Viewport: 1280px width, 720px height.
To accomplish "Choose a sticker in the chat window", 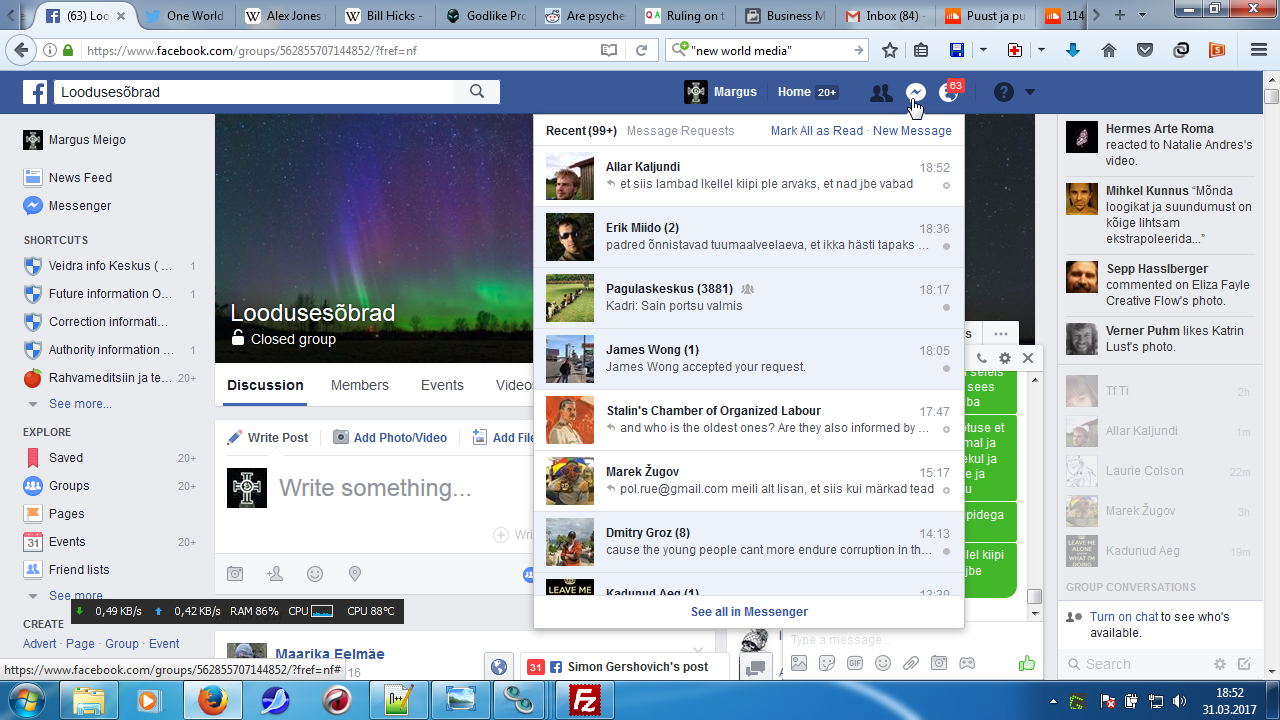I will 827,663.
